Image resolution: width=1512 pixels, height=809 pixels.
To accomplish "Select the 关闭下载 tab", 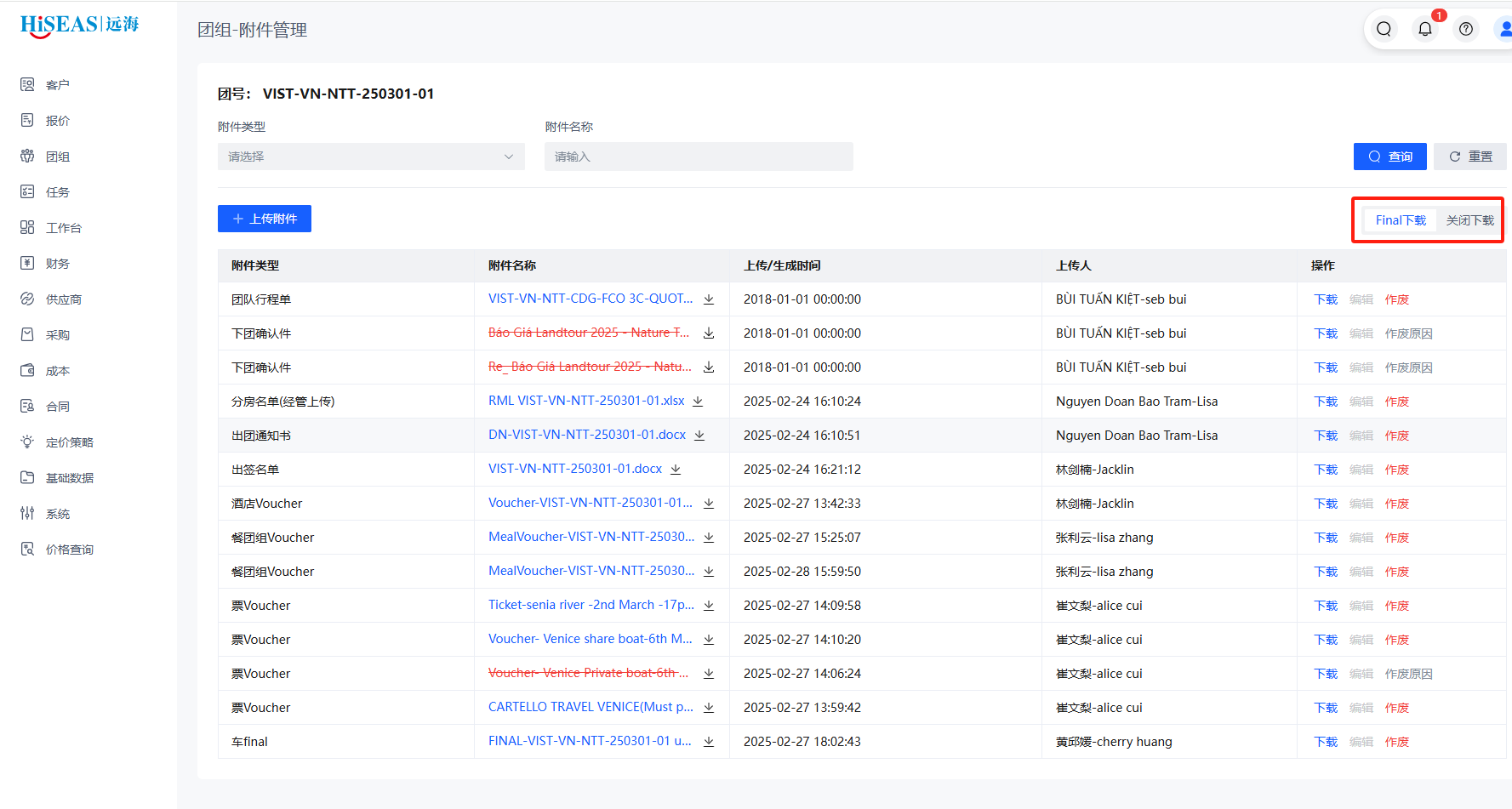I will 1469,220.
